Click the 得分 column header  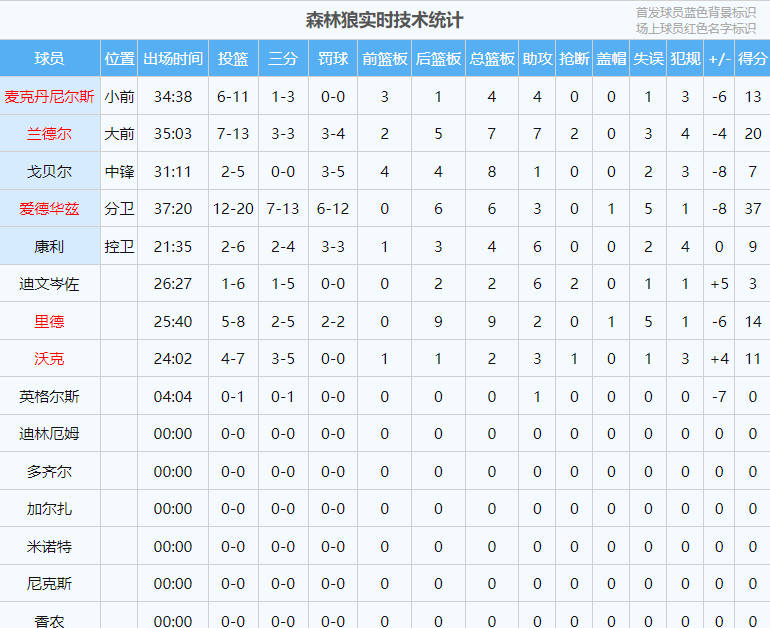coord(752,59)
